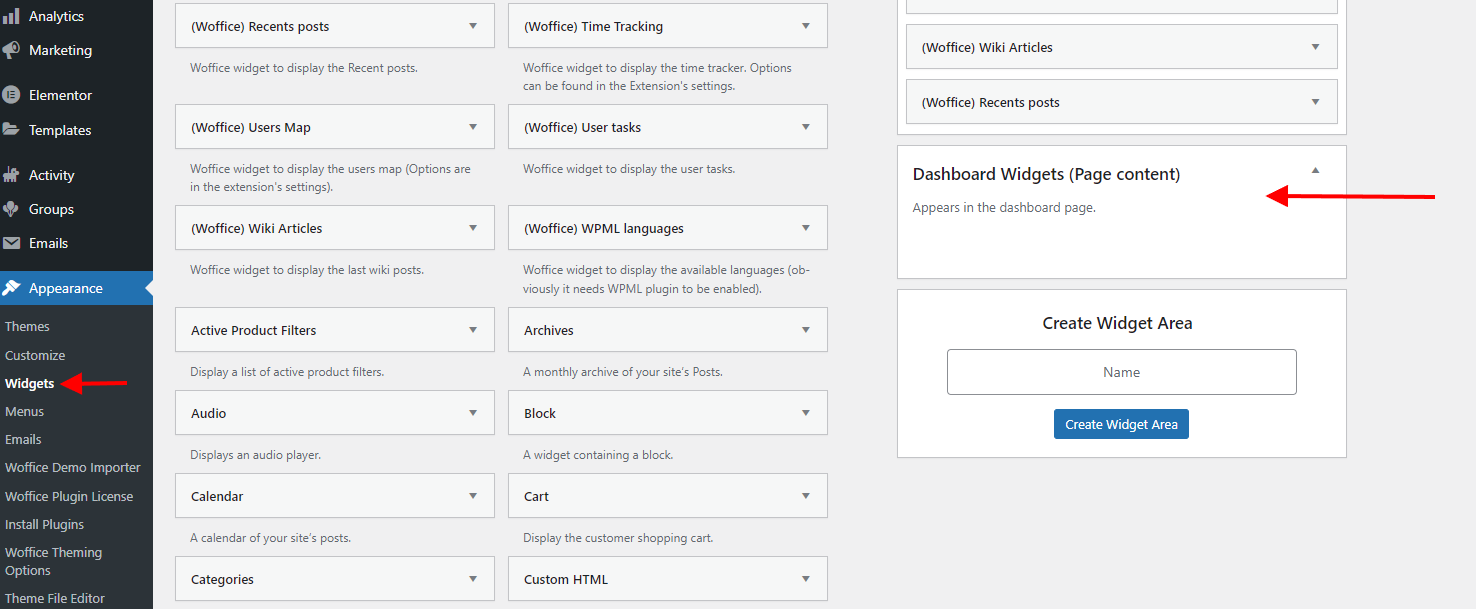1476x609 pixels.
Task: Expand the Calendar widget dropdown arrow
Action: (x=473, y=496)
